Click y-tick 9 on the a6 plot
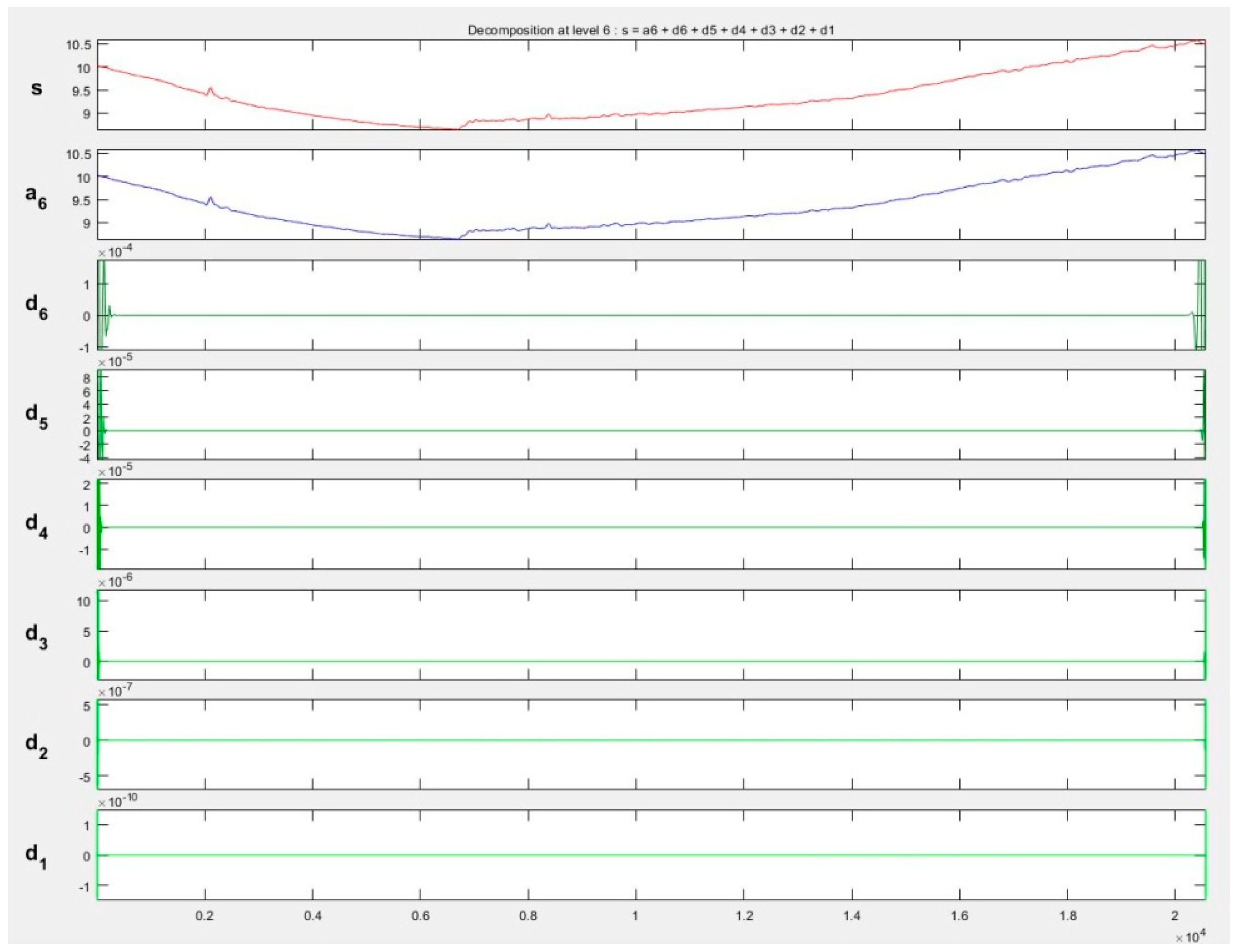 (87, 224)
